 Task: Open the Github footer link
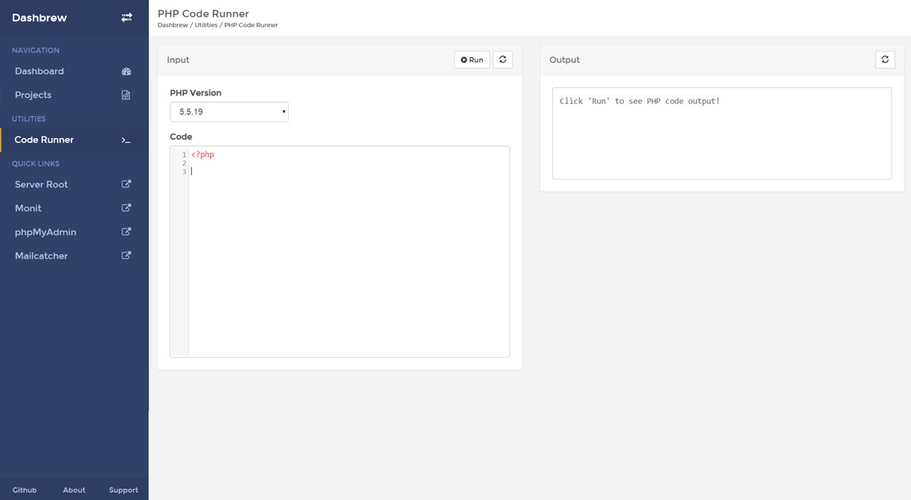(x=25, y=490)
